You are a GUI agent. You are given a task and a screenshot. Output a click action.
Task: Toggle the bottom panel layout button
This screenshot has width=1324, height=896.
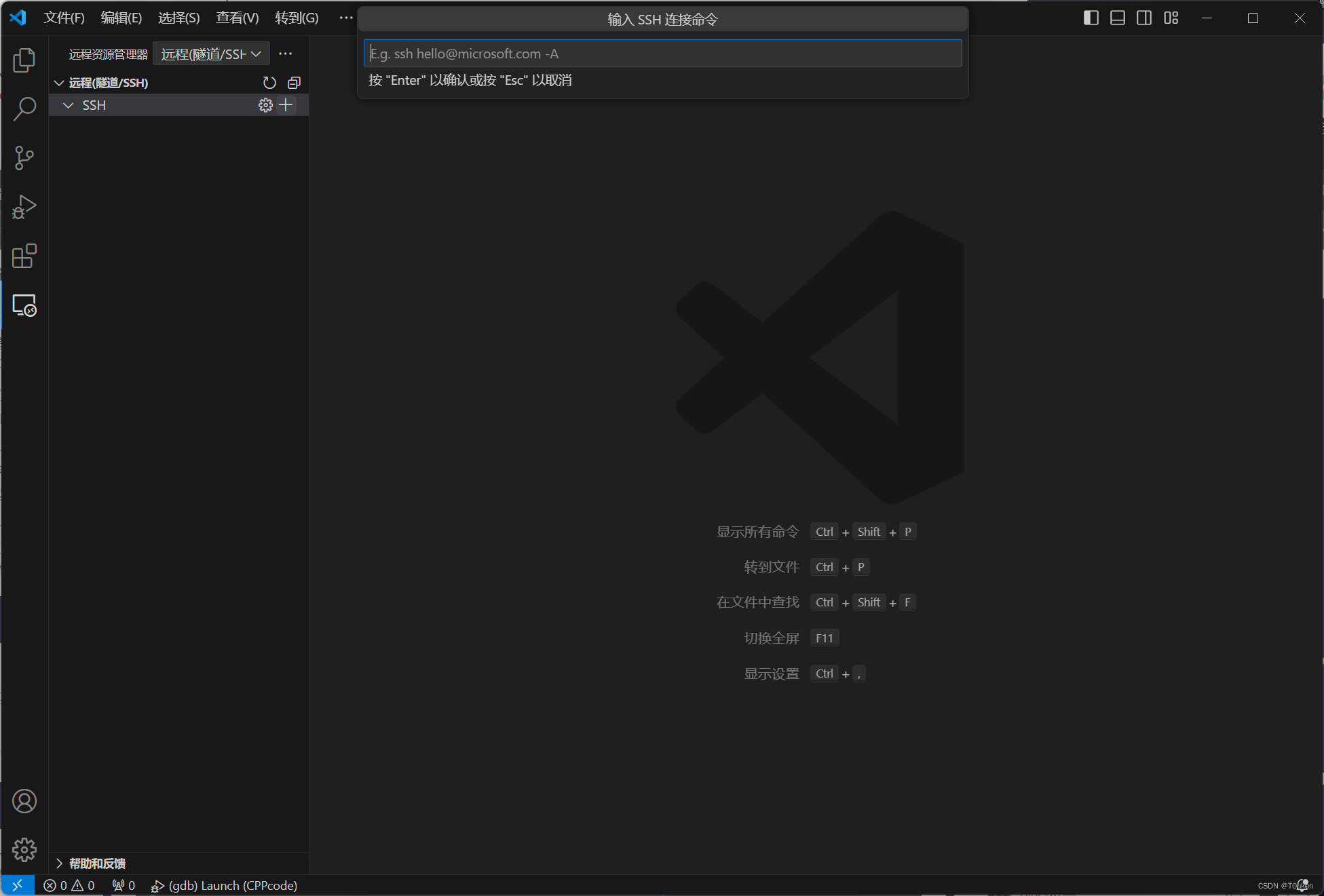tap(1118, 18)
